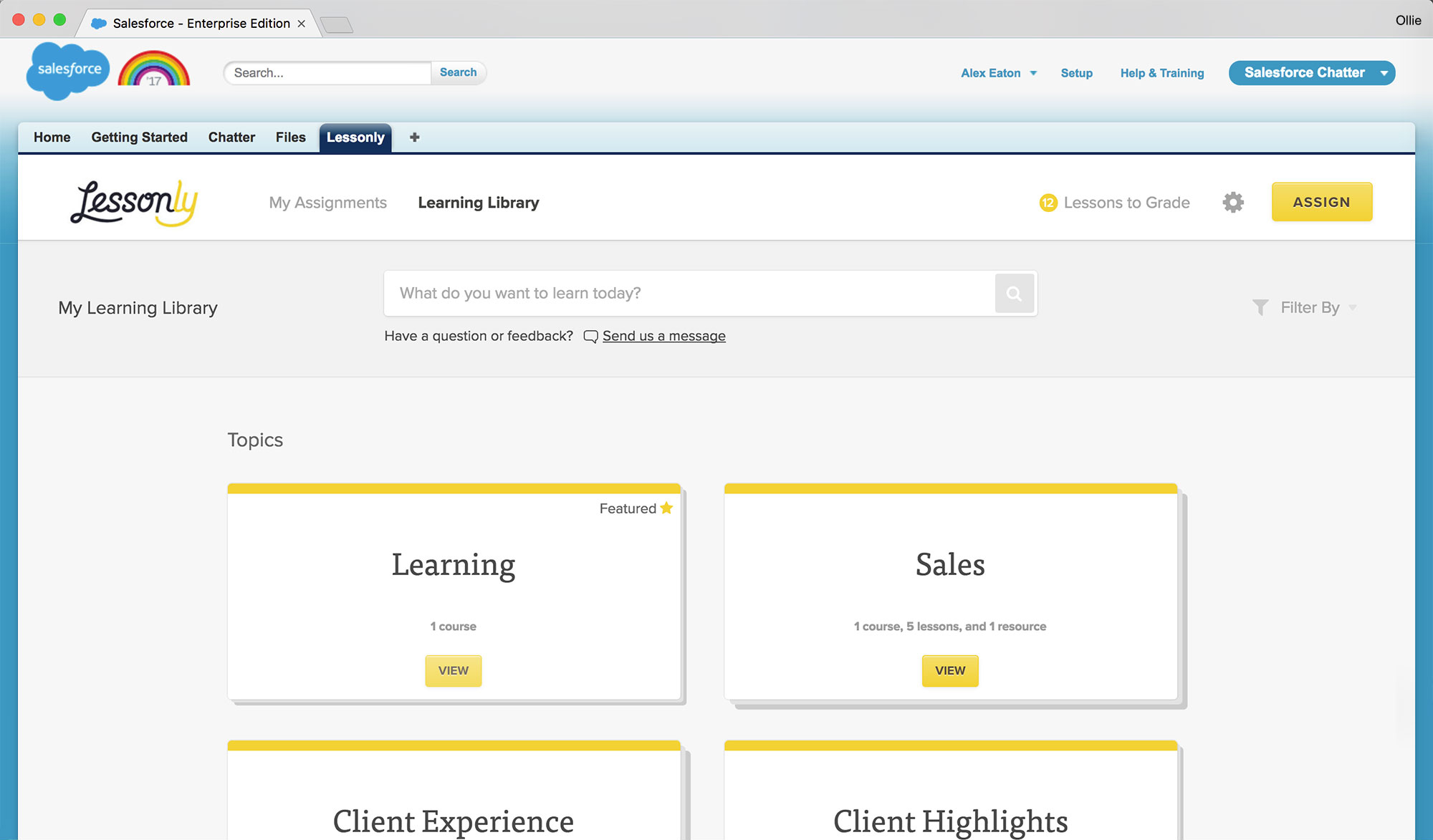Open Lessons to Grade
This screenshot has width=1433, height=840.
1126,203
